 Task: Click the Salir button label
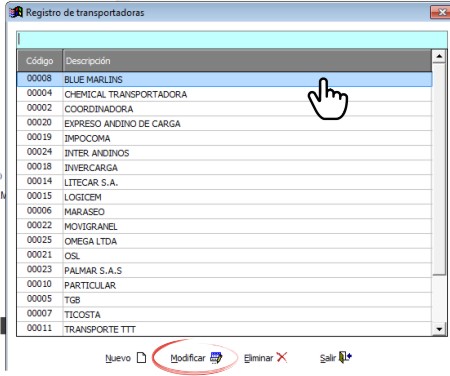tap(328, 358)
